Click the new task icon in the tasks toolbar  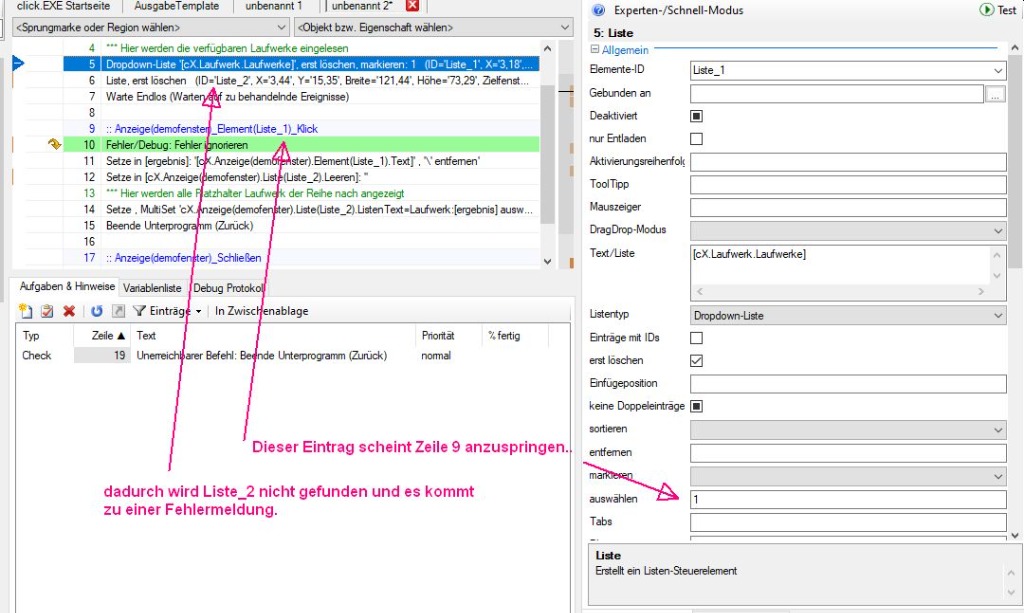(x=25, y=311)
